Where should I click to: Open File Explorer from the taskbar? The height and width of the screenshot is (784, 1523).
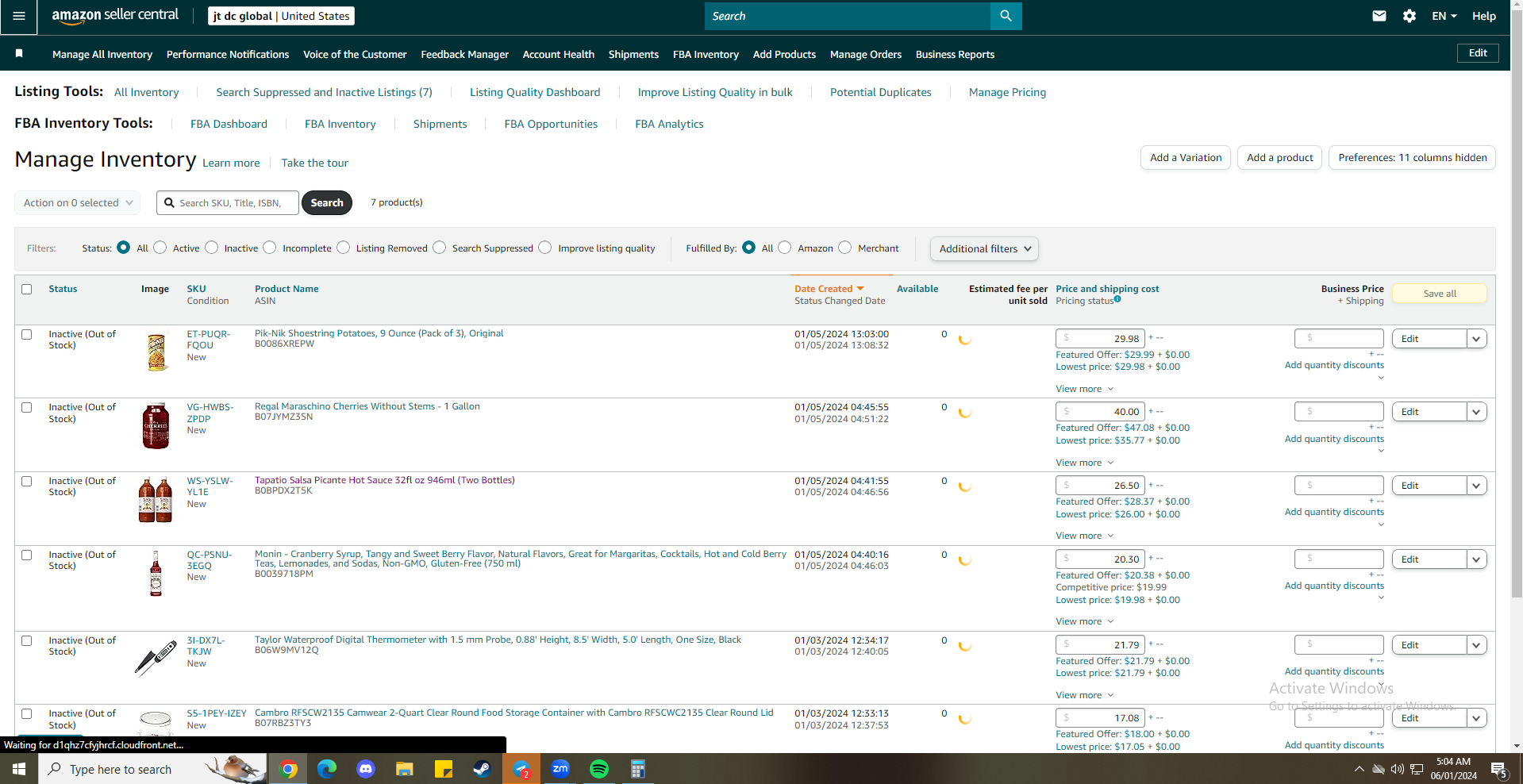point(405,769)
